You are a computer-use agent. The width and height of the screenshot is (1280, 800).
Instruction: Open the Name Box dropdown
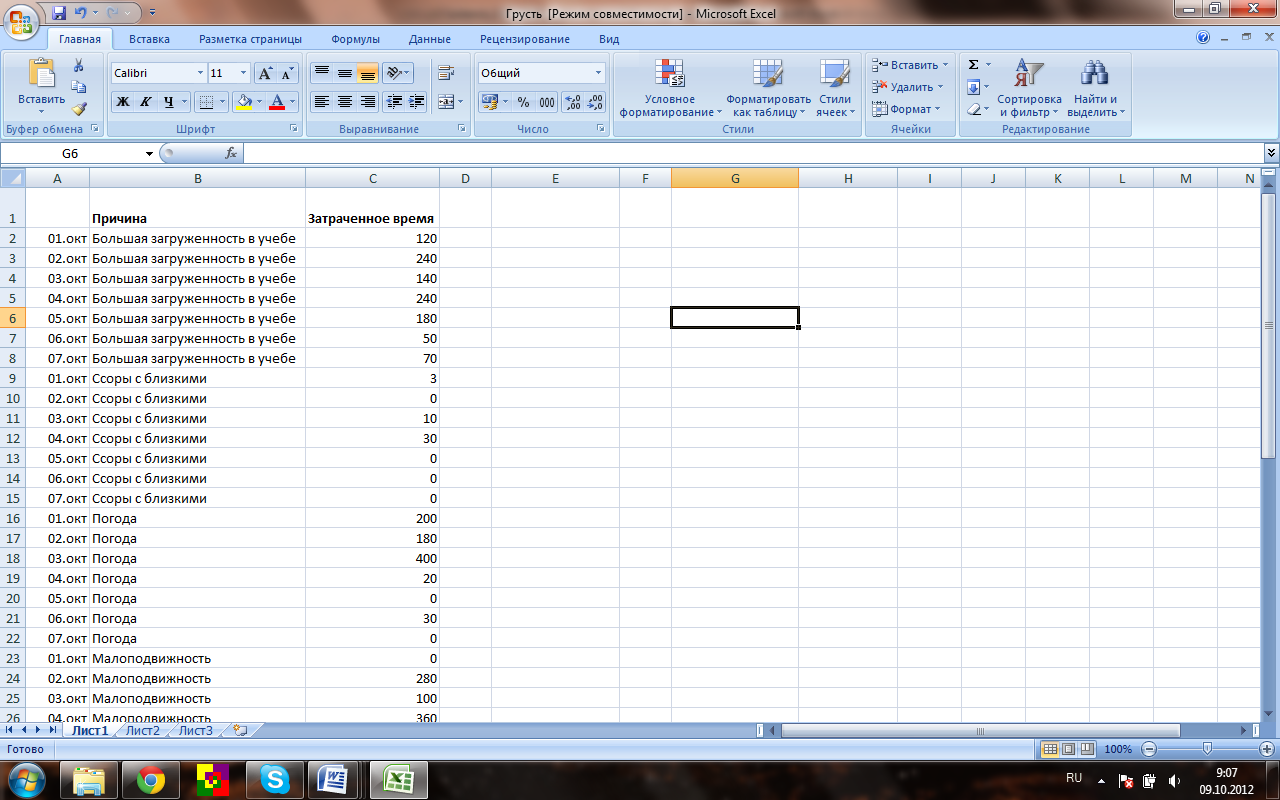pos(150,153)
